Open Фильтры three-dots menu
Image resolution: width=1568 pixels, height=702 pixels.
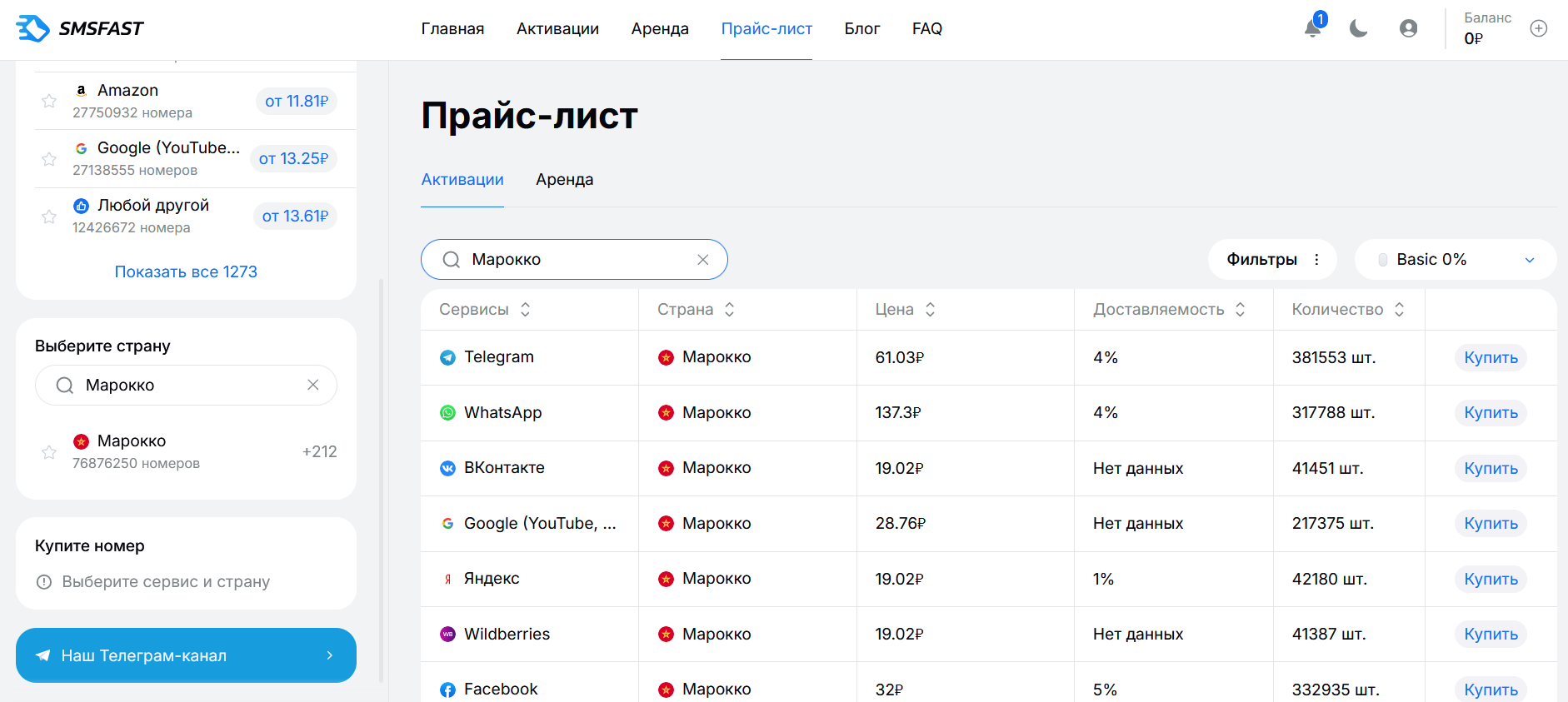1317,260
